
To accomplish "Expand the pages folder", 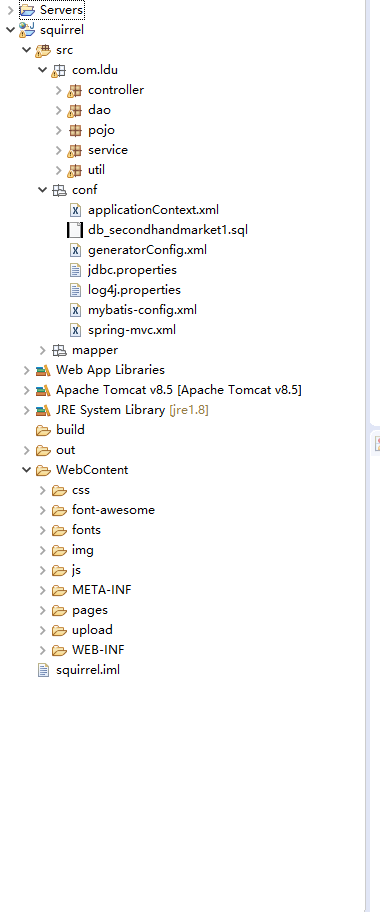I will pos(42,610).
